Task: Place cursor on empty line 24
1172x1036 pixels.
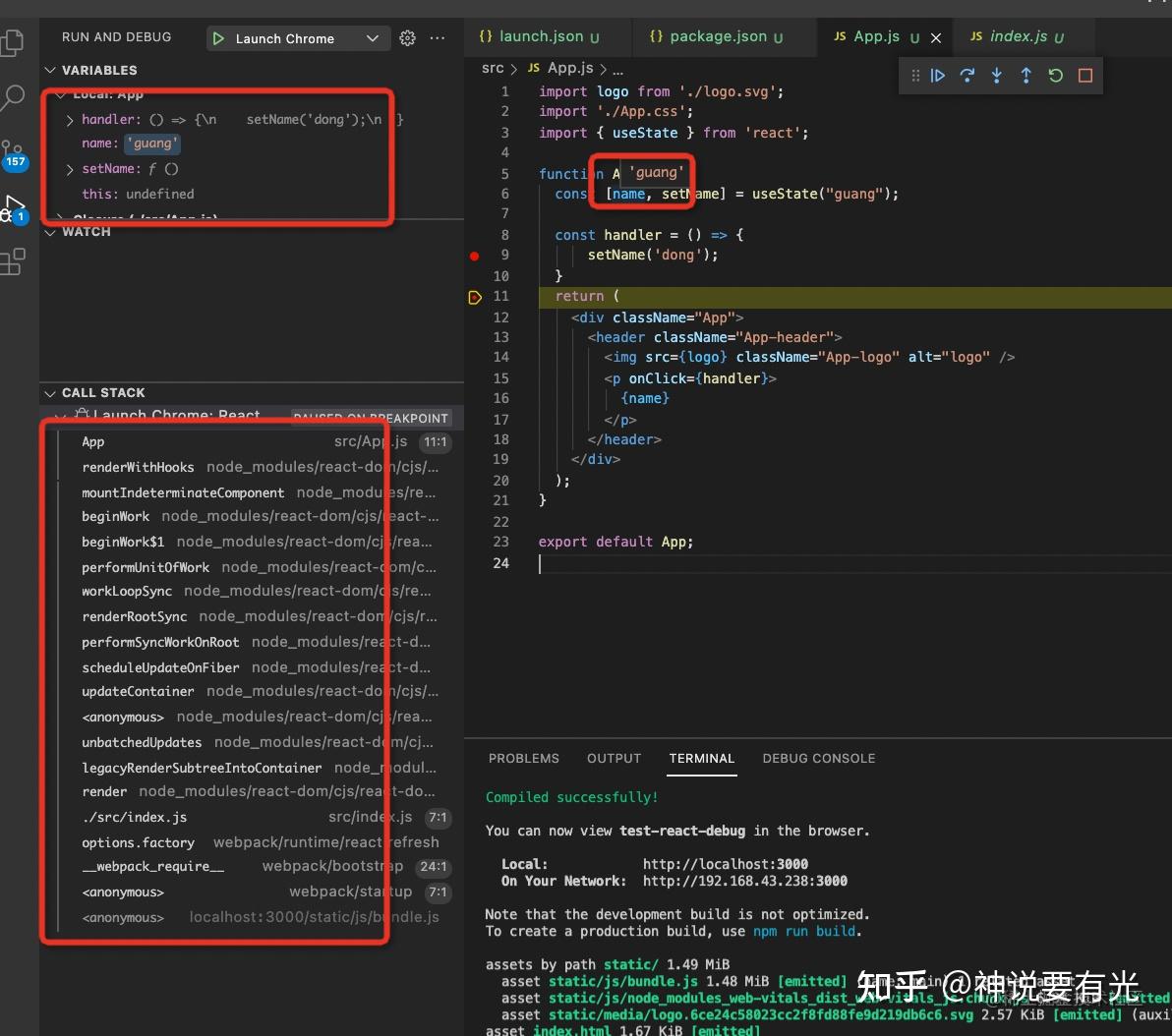Action: pyautogui.click(x=853, y=563)
